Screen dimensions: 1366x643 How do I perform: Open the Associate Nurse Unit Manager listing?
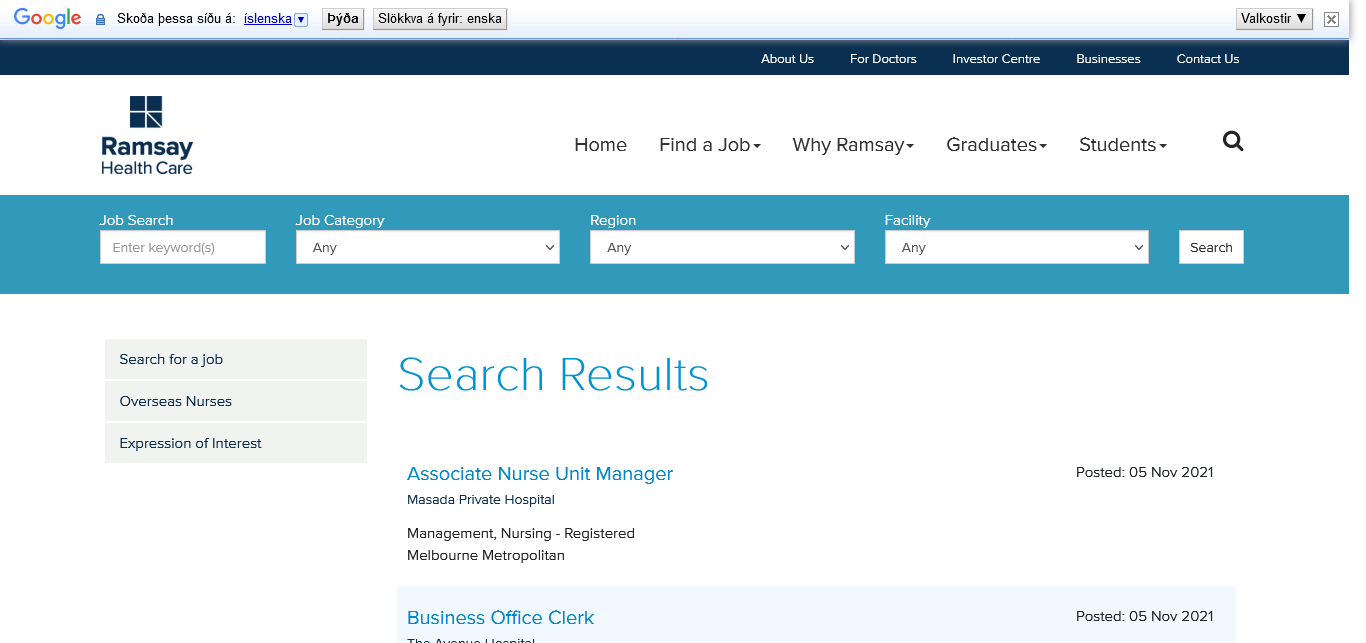(x=539, y=474)
